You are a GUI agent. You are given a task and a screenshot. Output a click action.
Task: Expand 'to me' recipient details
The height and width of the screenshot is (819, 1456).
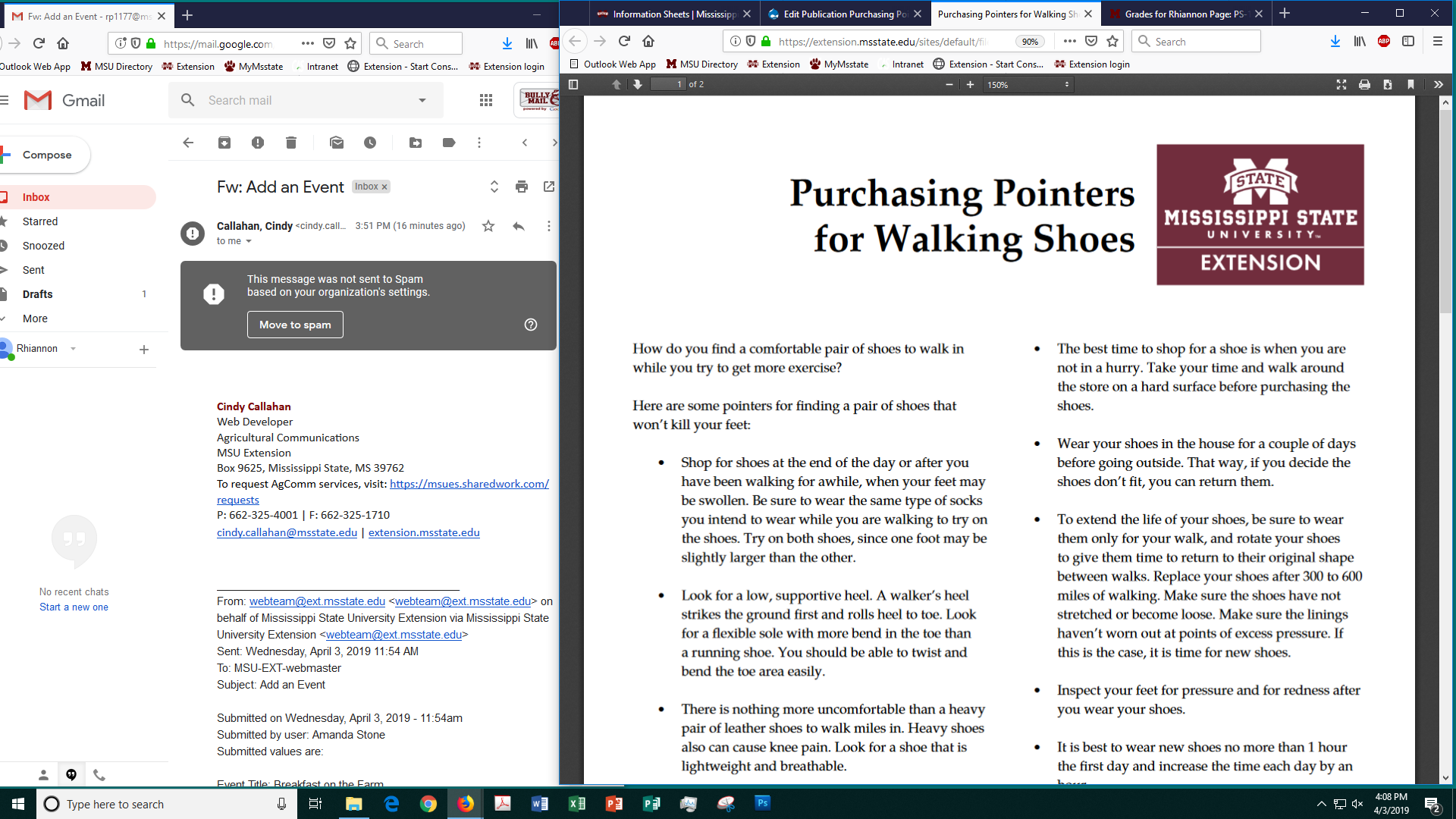pos(249,241)
